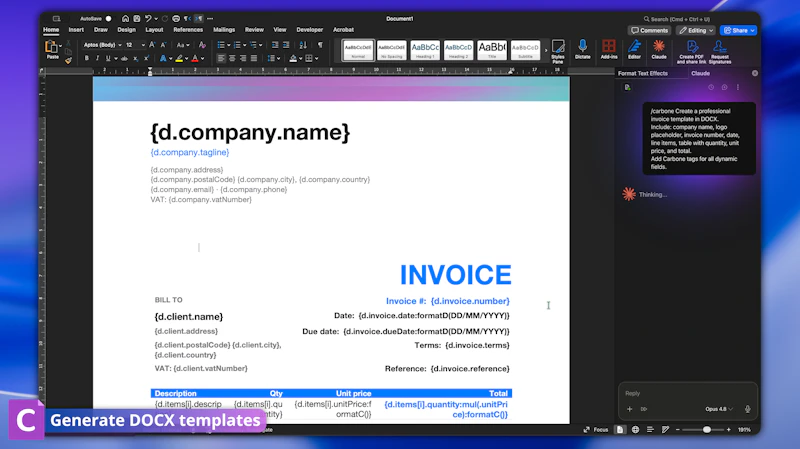The height and width of the screenshot is (449, 800).
Task: Switch to Web Layout view
Action: pos(635,430)
